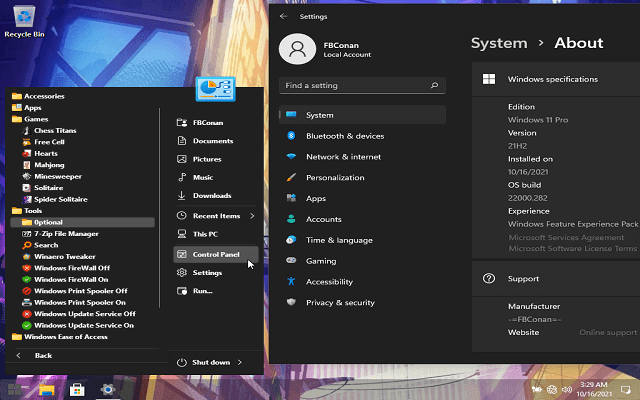Click volume icon in system tray

566,389
